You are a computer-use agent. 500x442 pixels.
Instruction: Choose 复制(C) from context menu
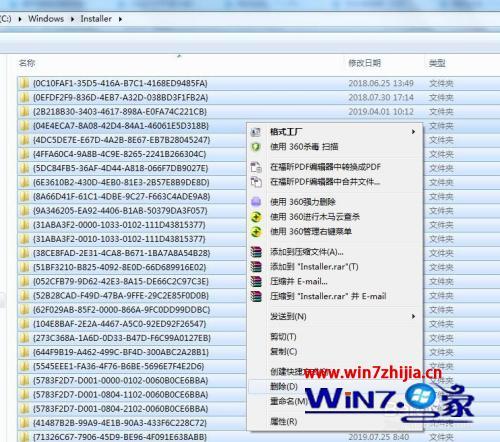coord(335,352)
